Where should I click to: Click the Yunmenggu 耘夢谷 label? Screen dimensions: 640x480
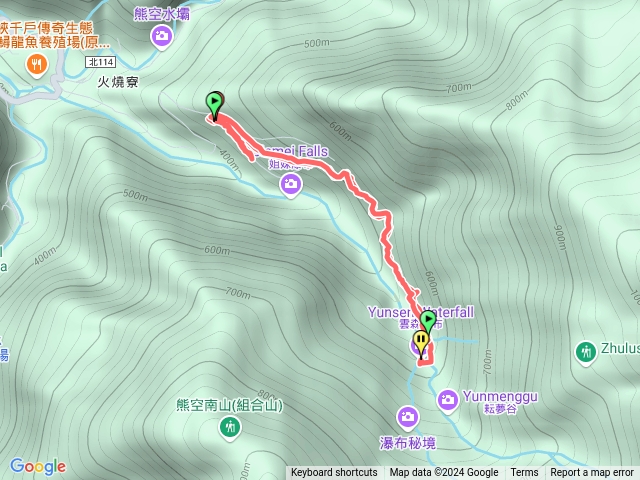coord(500,402)
